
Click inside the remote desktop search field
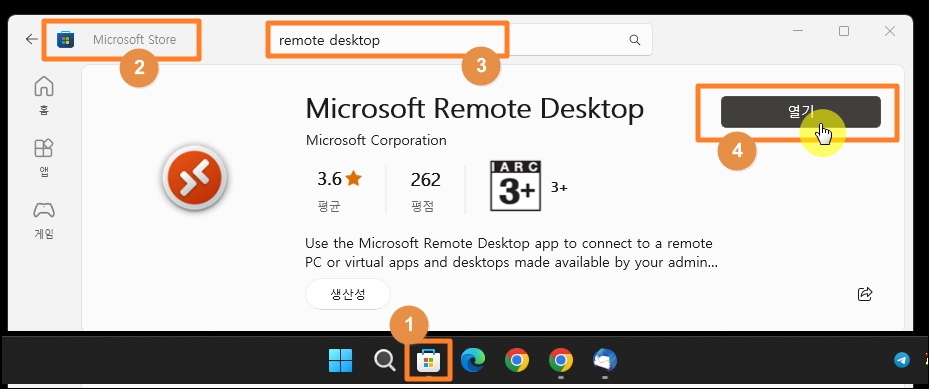(x=459, y=40)
